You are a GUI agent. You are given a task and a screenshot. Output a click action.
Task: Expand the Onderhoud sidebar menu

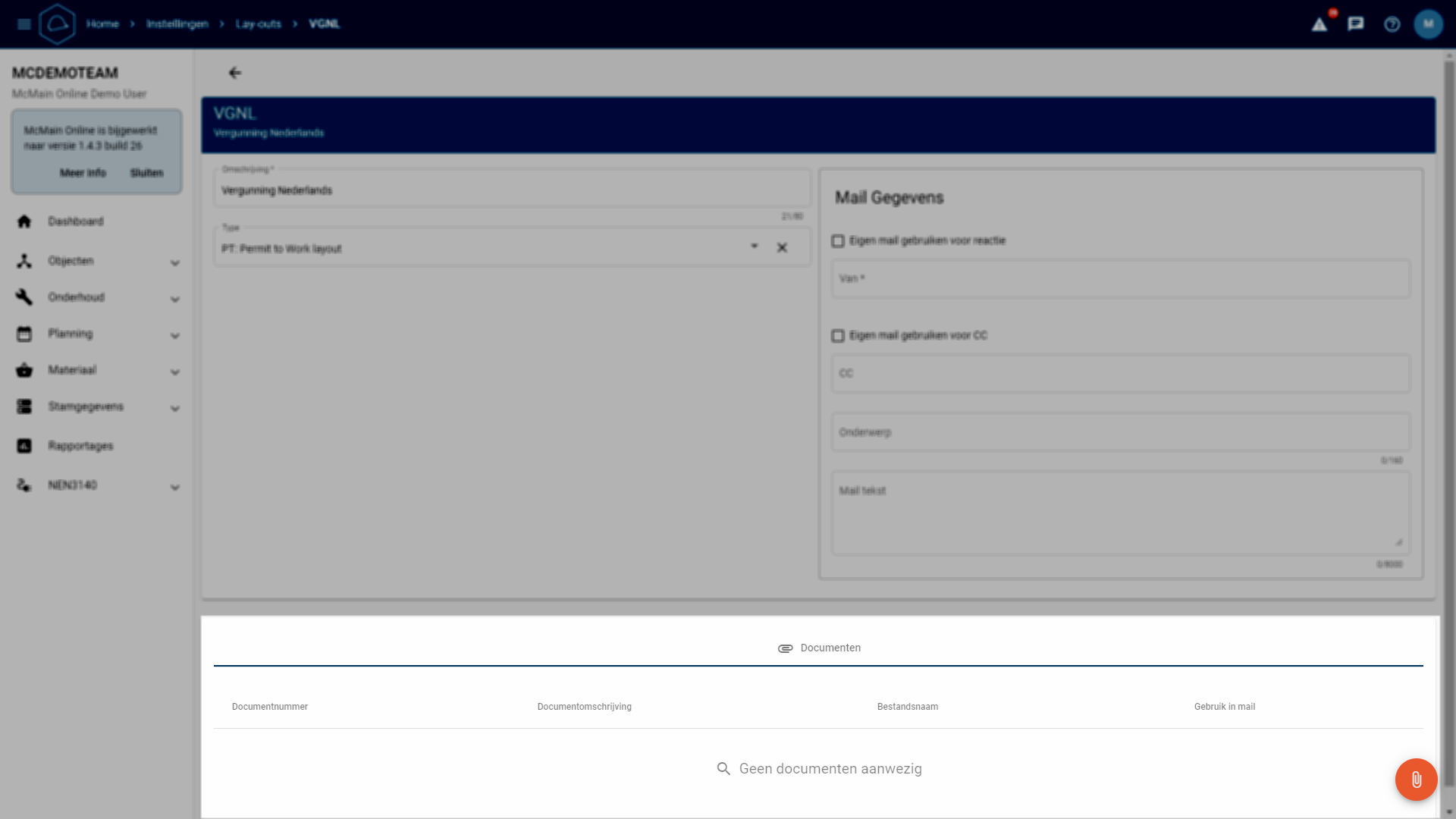[175, 299]
